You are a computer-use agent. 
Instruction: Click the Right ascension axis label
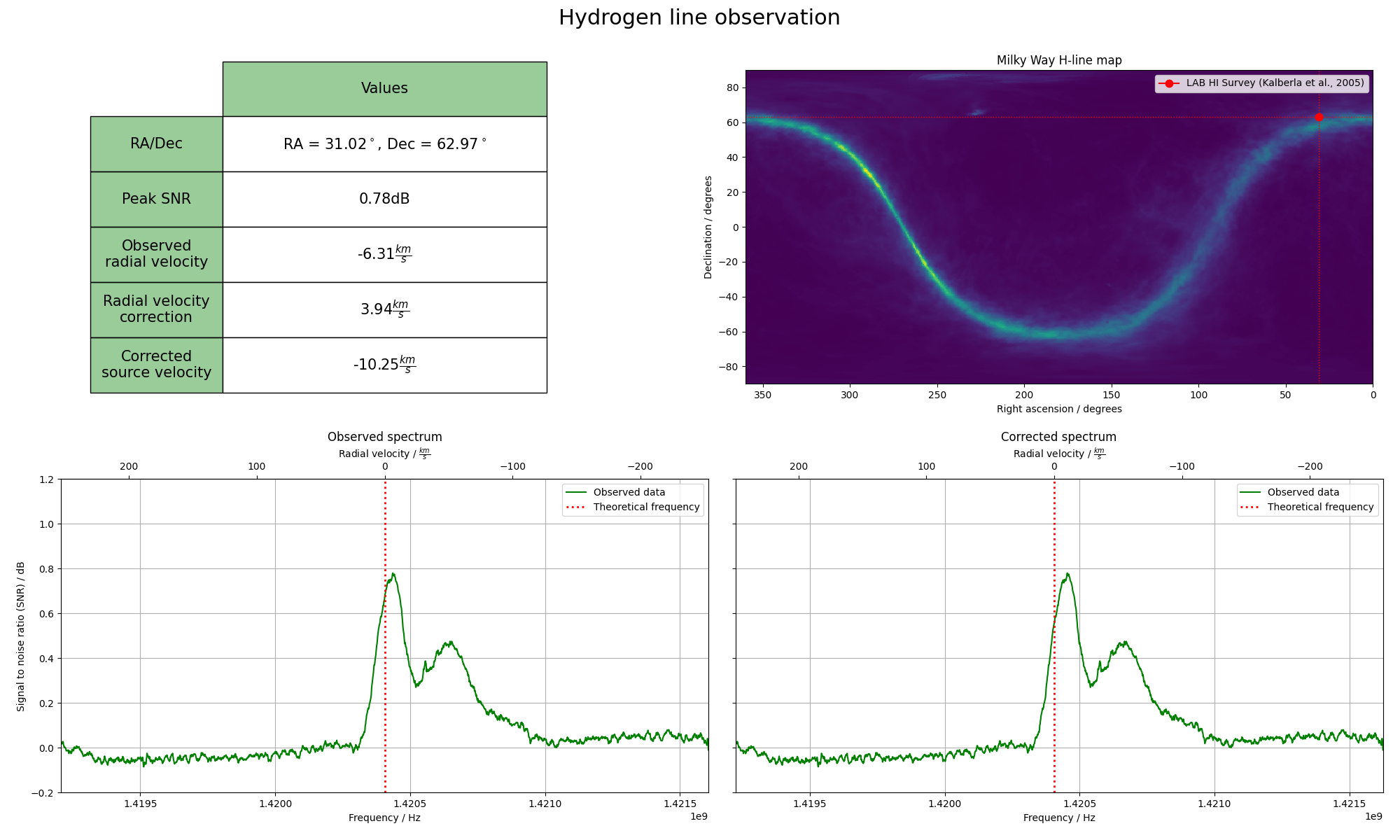(x=1058, y=409)
